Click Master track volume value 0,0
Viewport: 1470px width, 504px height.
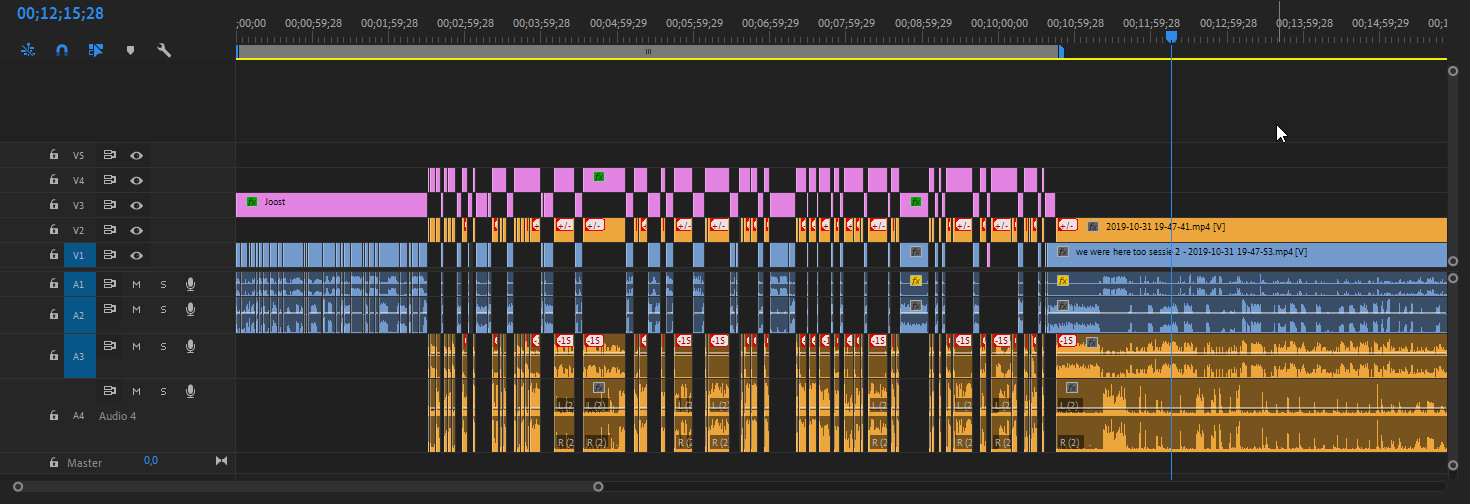(x=150, y=461)
